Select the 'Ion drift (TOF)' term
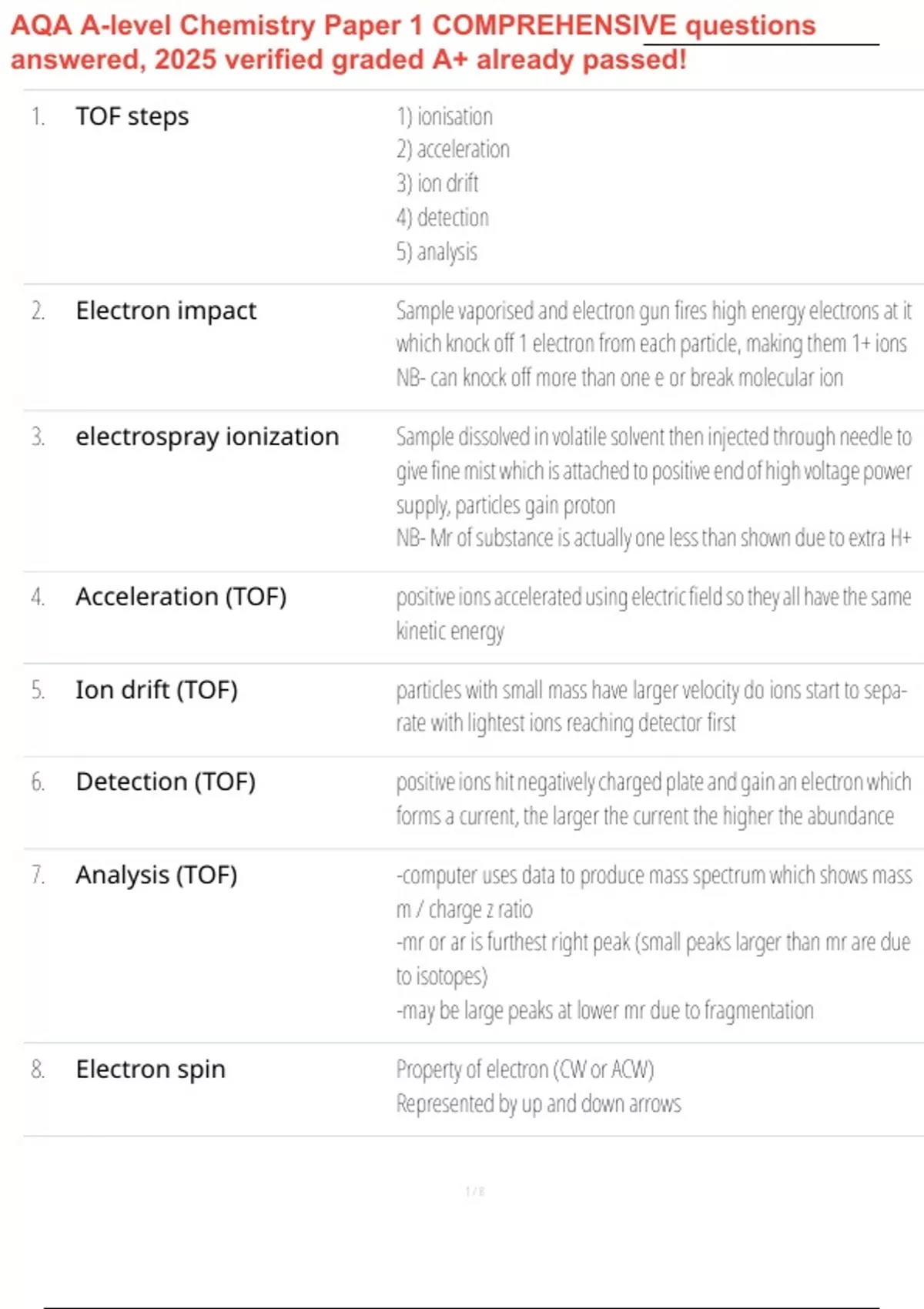Viewport: 924px width, 1309px height. coord(156,690)
